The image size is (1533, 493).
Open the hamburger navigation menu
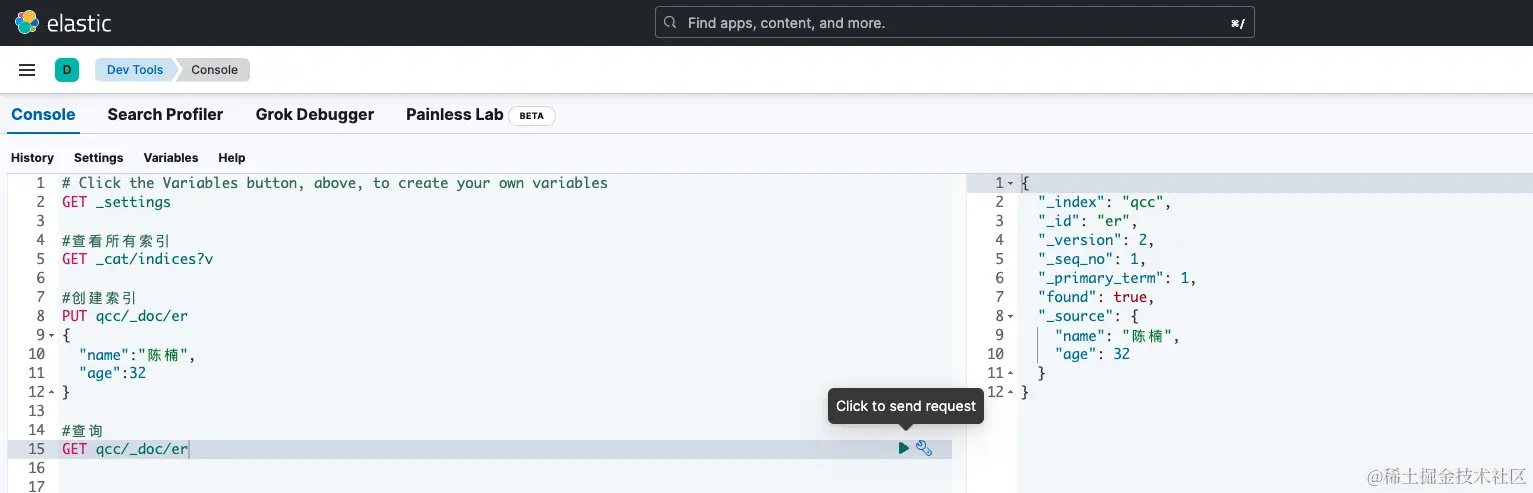(27, 70)
